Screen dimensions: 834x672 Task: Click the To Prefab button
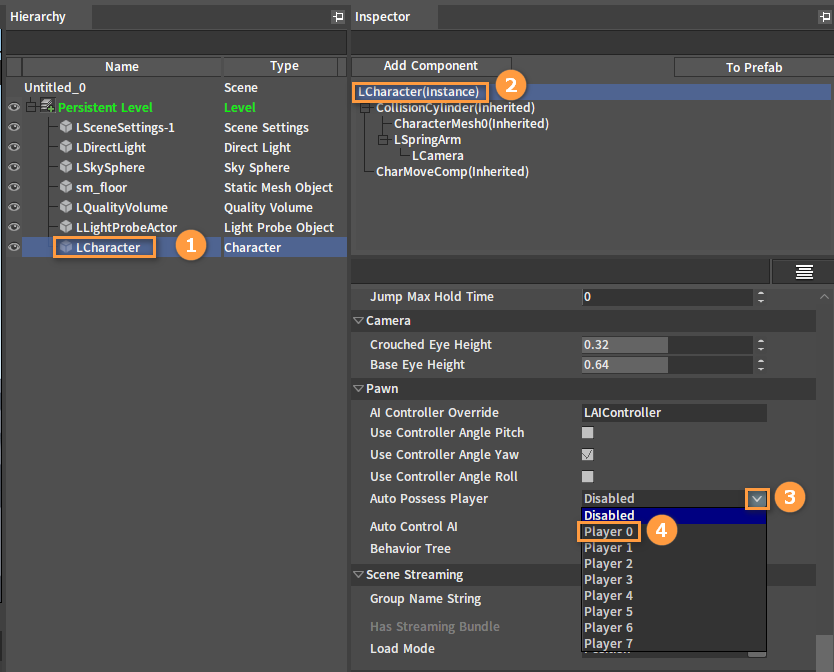[753, 67]
